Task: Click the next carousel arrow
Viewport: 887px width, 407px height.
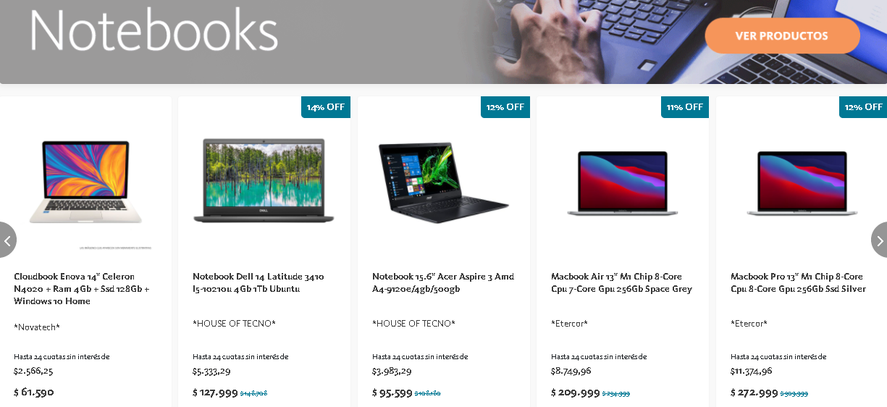Action: pos(879,240)
